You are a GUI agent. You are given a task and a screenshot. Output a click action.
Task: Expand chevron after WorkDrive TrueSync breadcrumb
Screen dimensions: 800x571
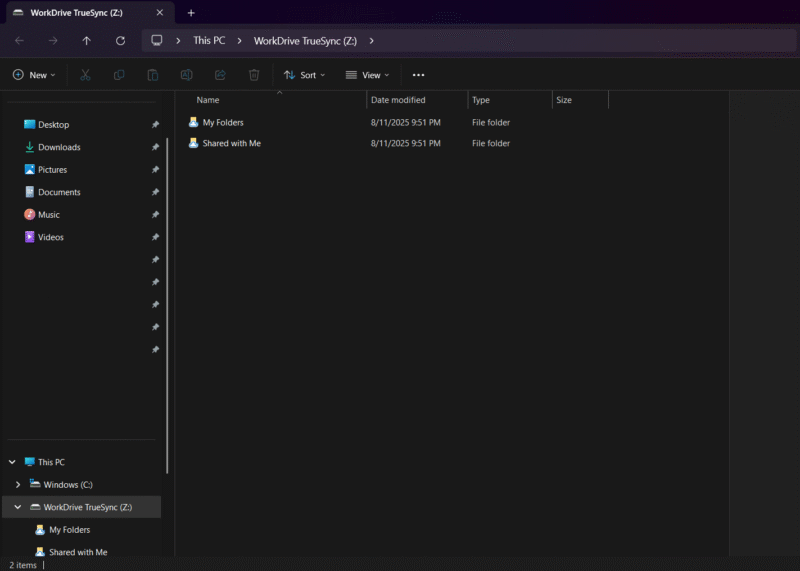click(371, 41)
